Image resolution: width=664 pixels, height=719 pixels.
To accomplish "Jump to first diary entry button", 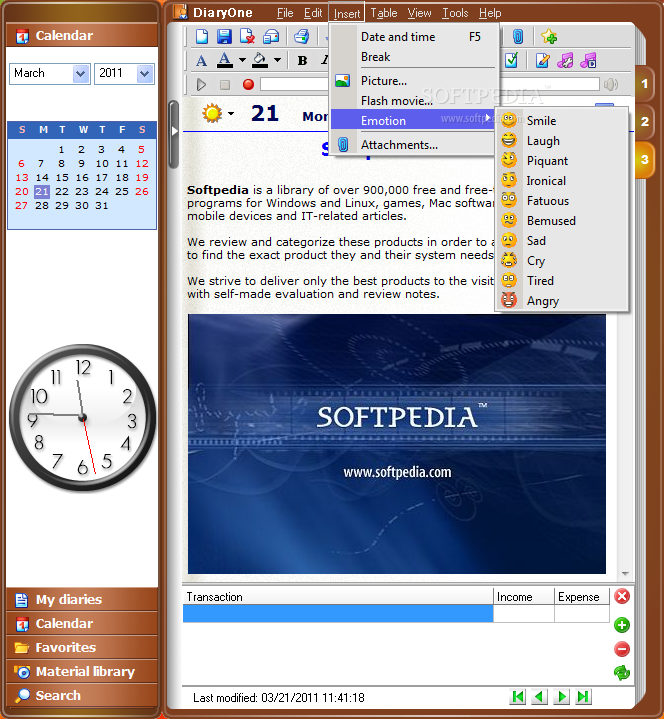I will (x=518, y=697).
